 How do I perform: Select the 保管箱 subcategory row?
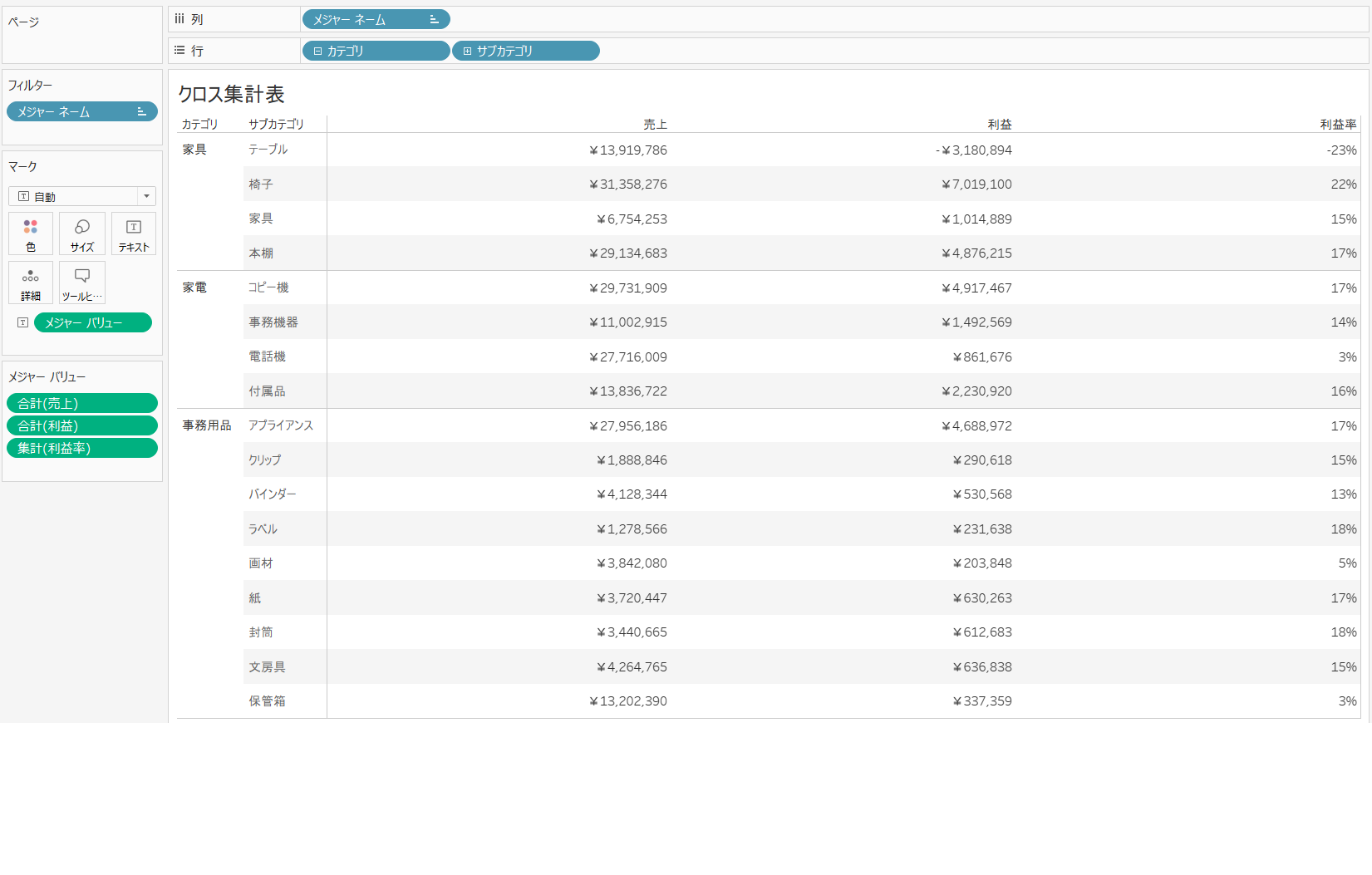click(267, 701)
